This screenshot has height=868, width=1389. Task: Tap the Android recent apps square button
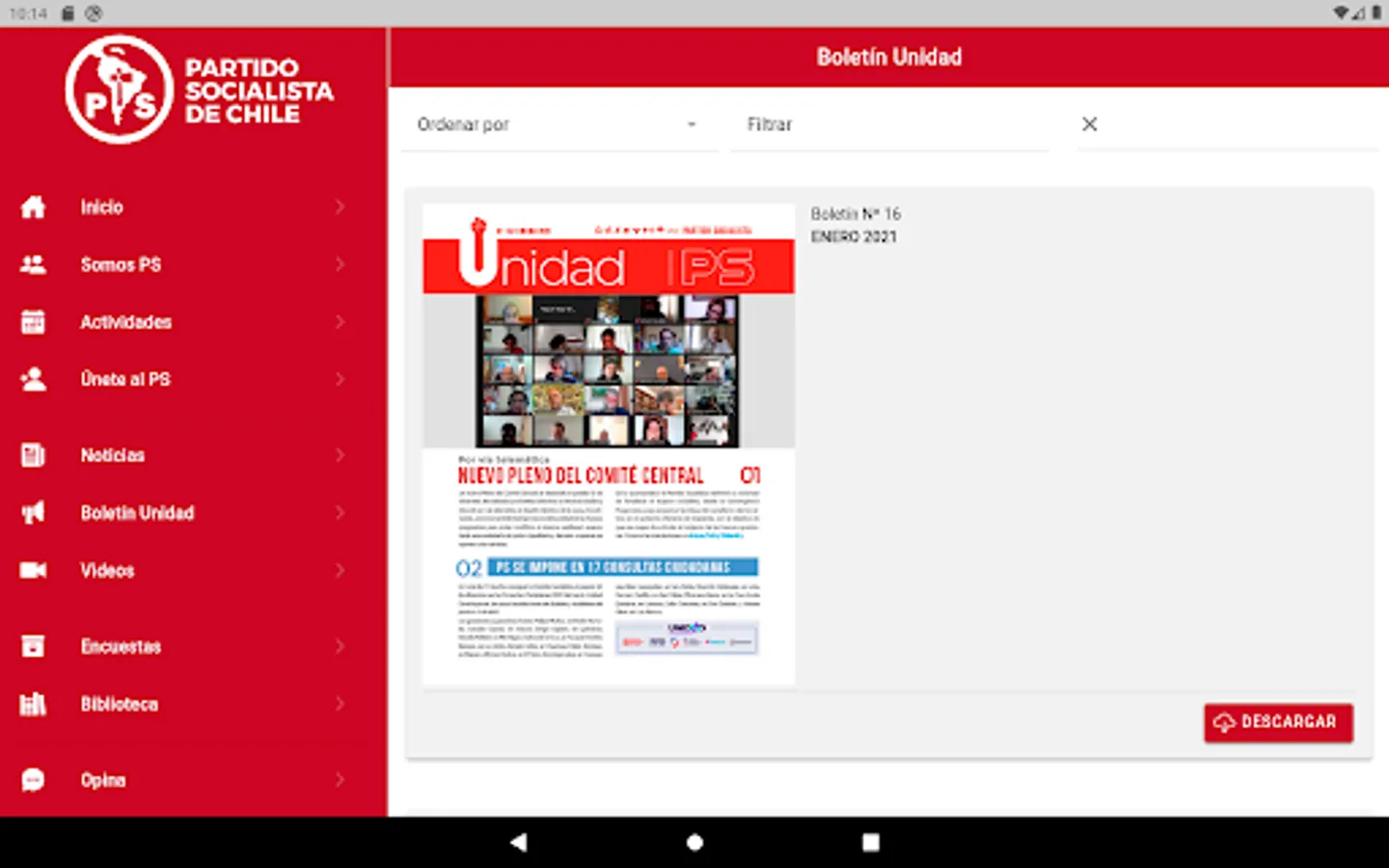coord(871,842)
